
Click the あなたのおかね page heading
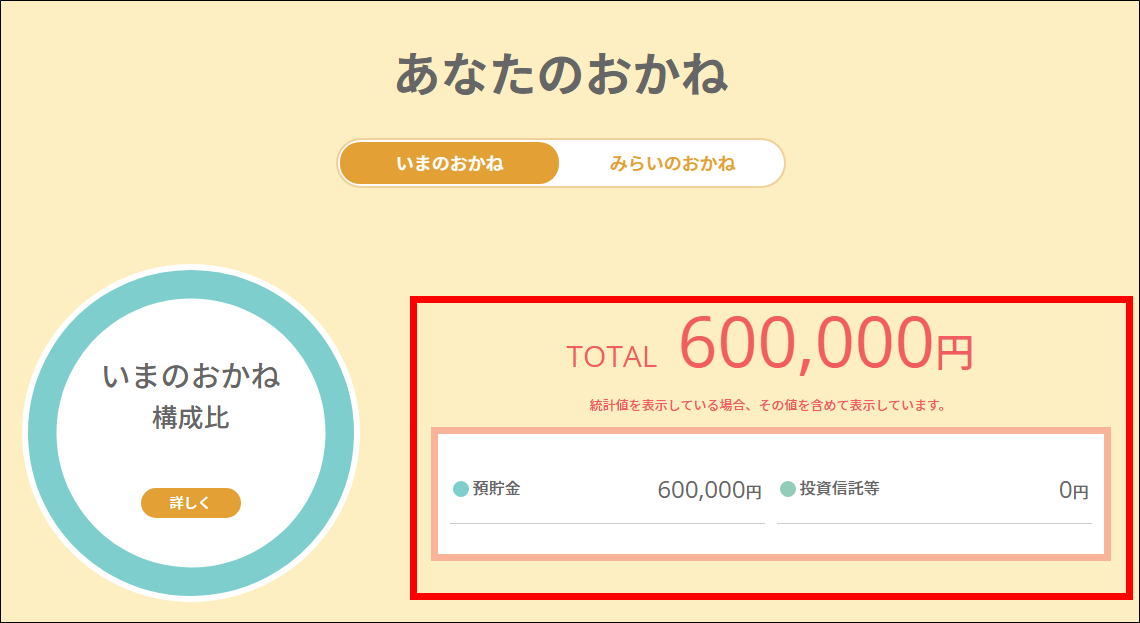click(561, 73)
